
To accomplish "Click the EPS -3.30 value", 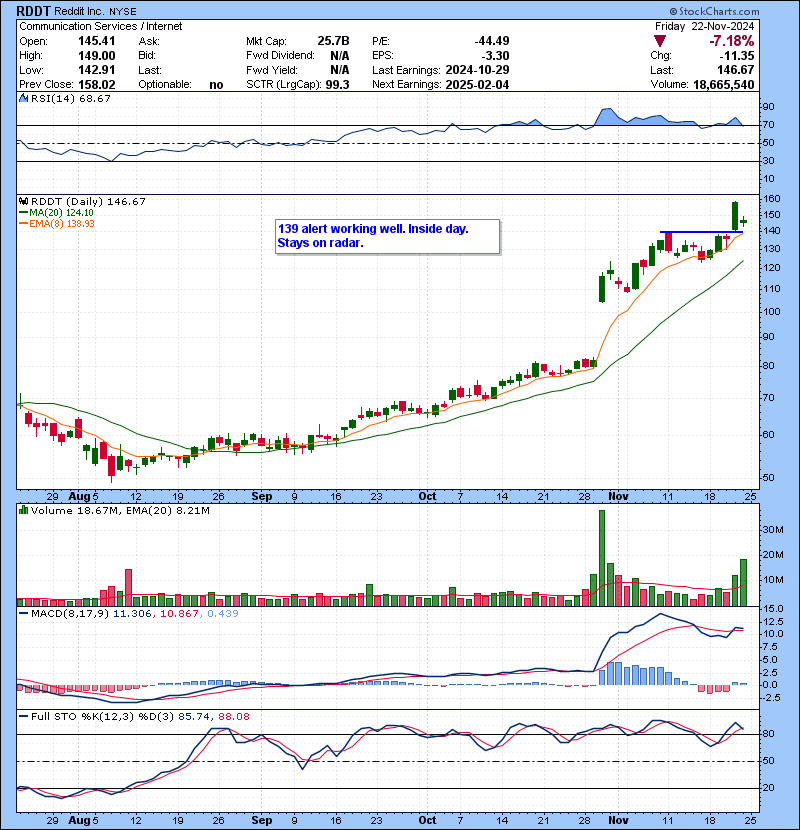I will 495,56.
